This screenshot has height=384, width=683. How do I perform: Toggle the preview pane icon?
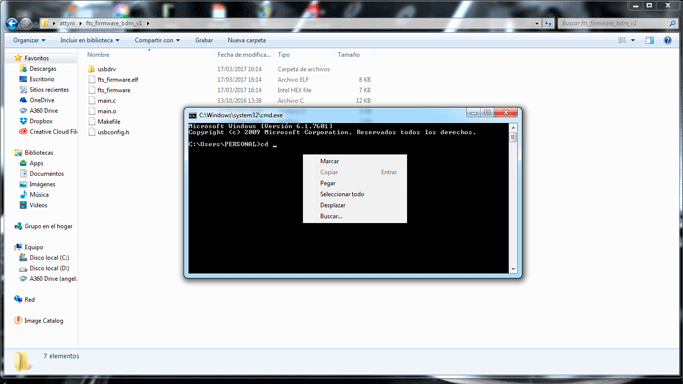tap(649, 40)
